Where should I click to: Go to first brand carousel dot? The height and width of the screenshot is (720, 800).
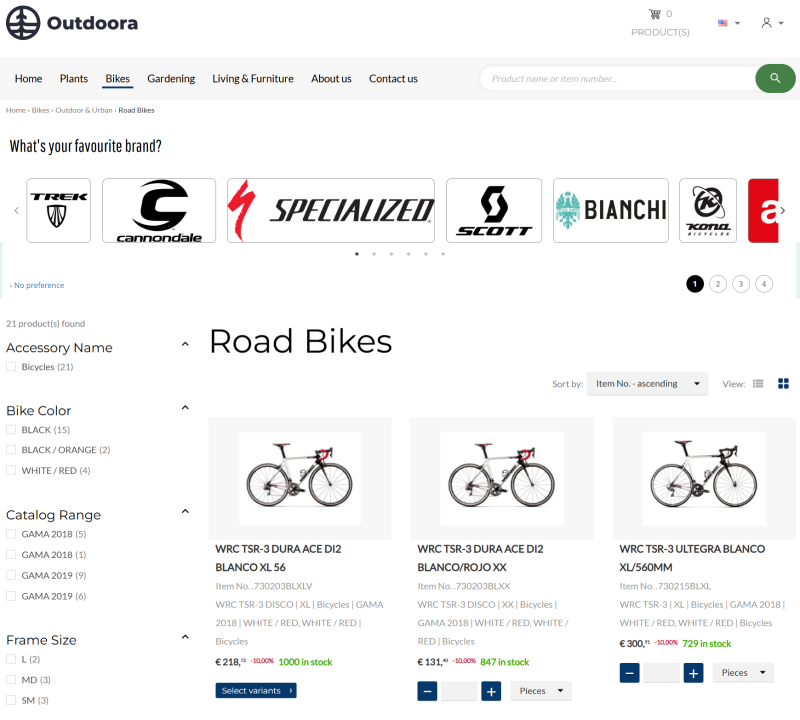click(x=357, y=254)
